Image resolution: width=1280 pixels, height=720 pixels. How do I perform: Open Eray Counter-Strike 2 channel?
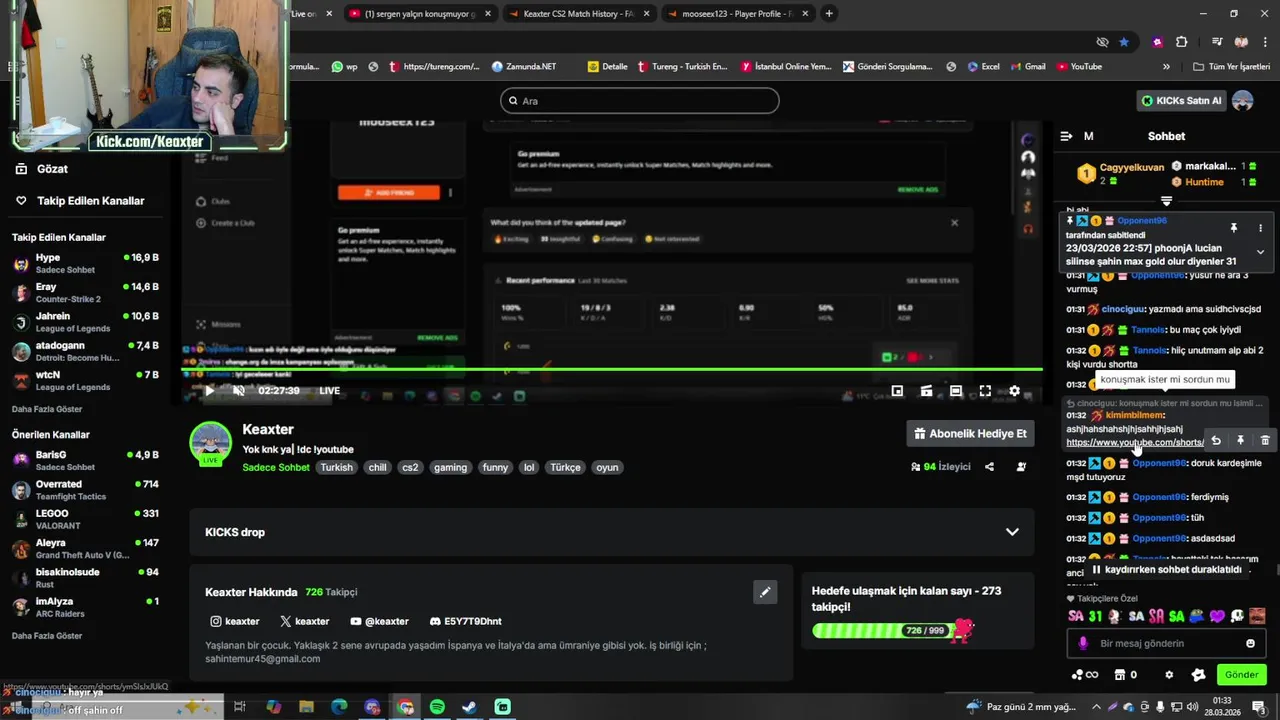86,293
